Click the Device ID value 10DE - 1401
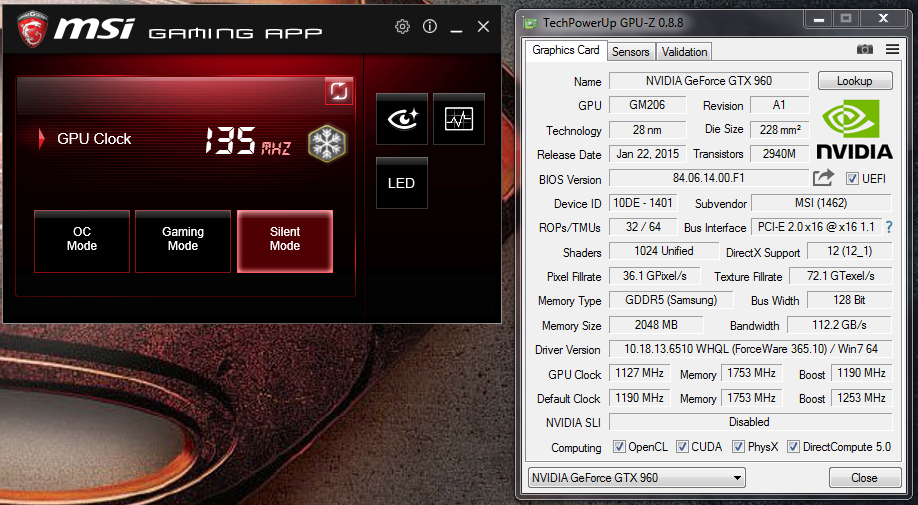918x505 pixels. 643,202
